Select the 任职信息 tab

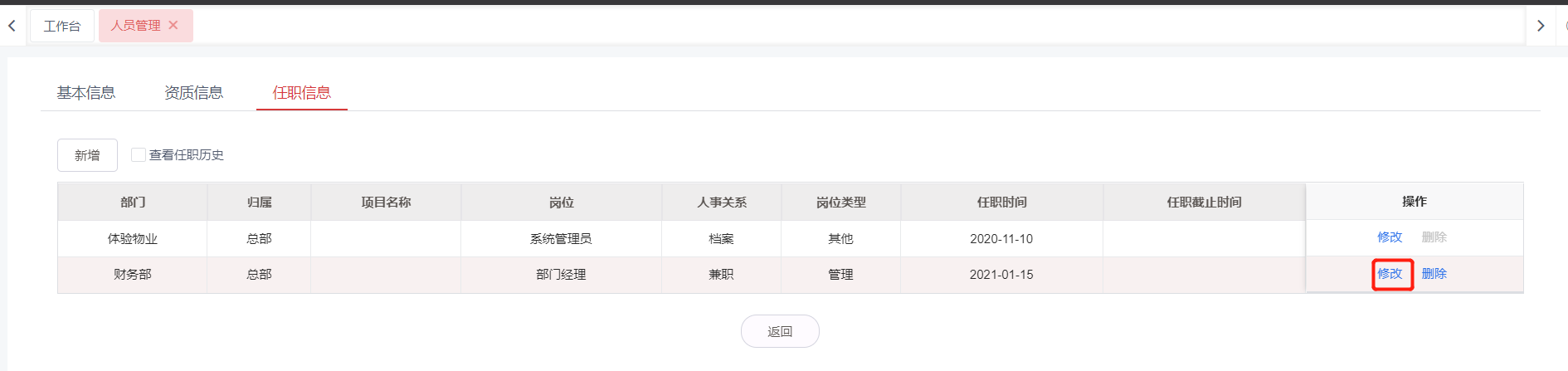coord(302,92)
